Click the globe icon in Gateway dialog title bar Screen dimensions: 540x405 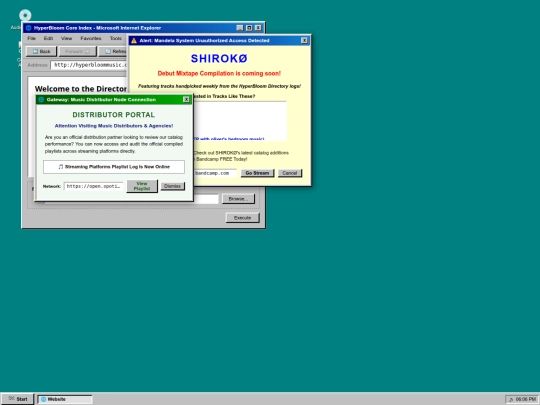tap(41, 100)
